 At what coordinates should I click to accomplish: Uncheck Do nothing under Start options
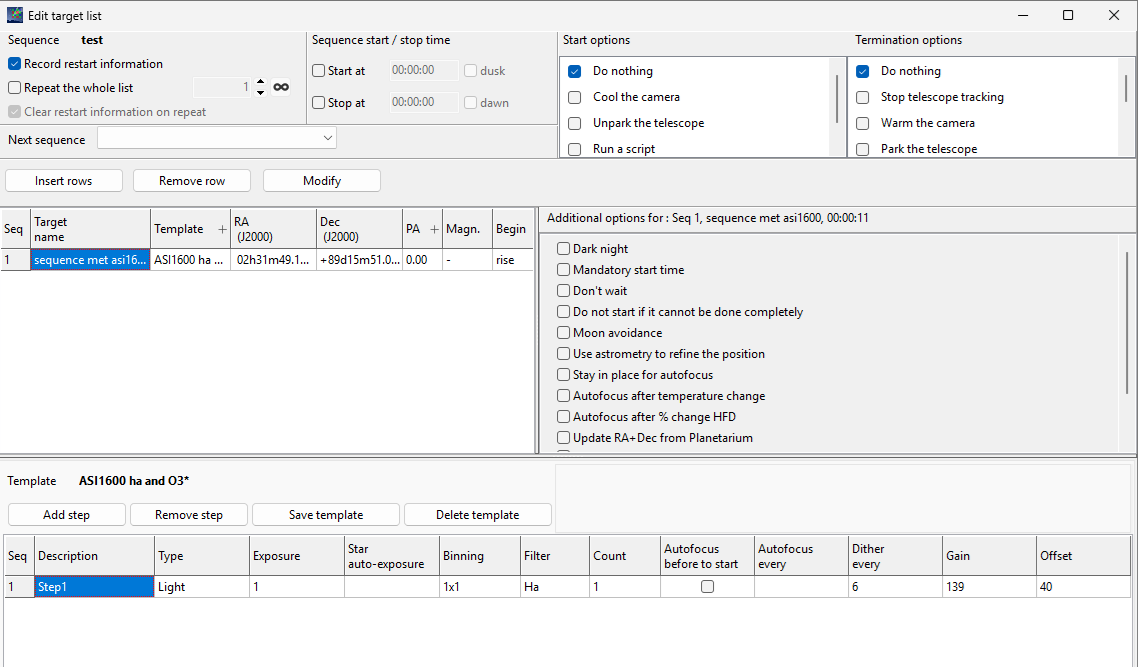575,71
